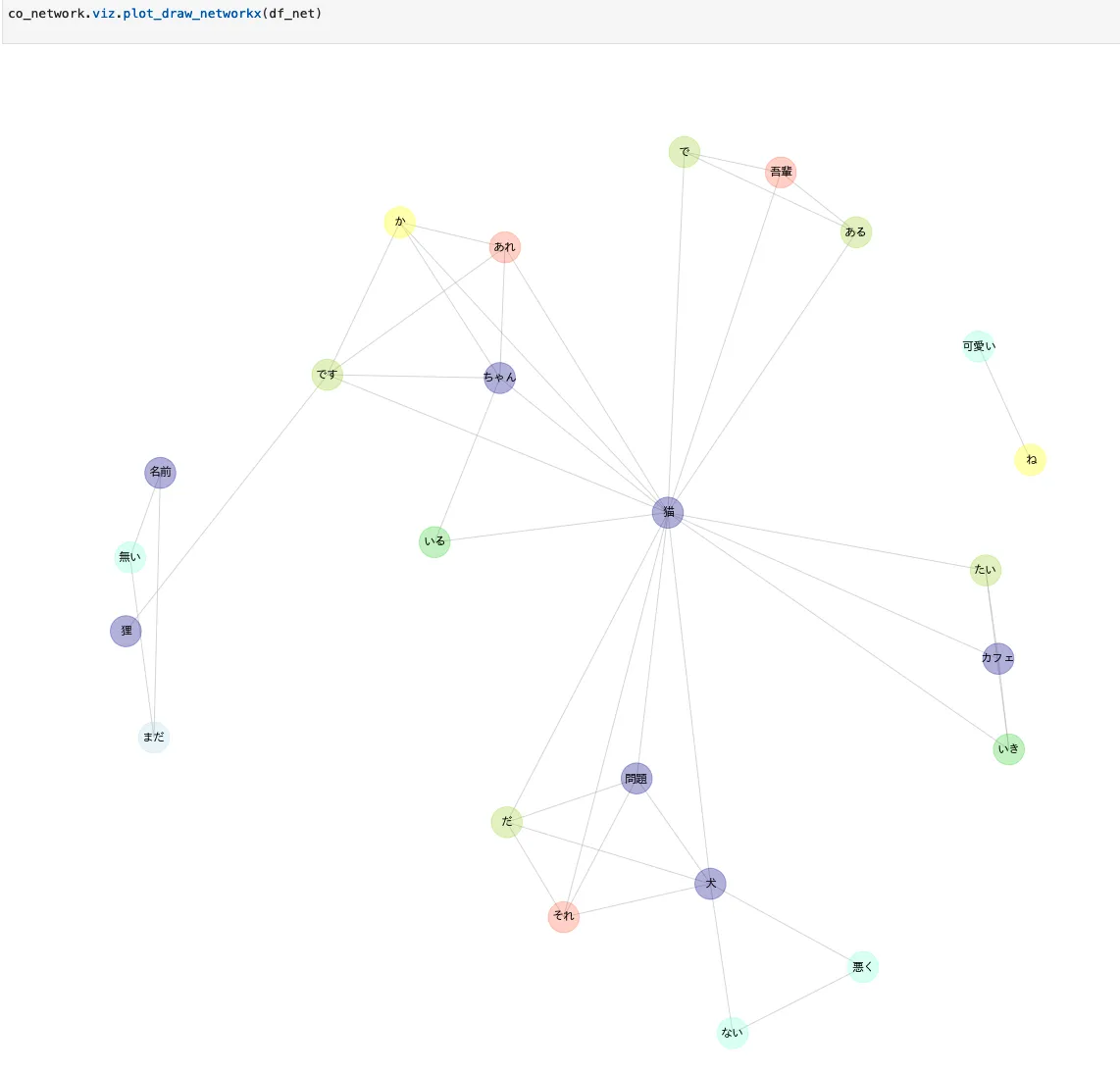Click the 無い node
The image size is (1120, 1073).
point(130,557)
